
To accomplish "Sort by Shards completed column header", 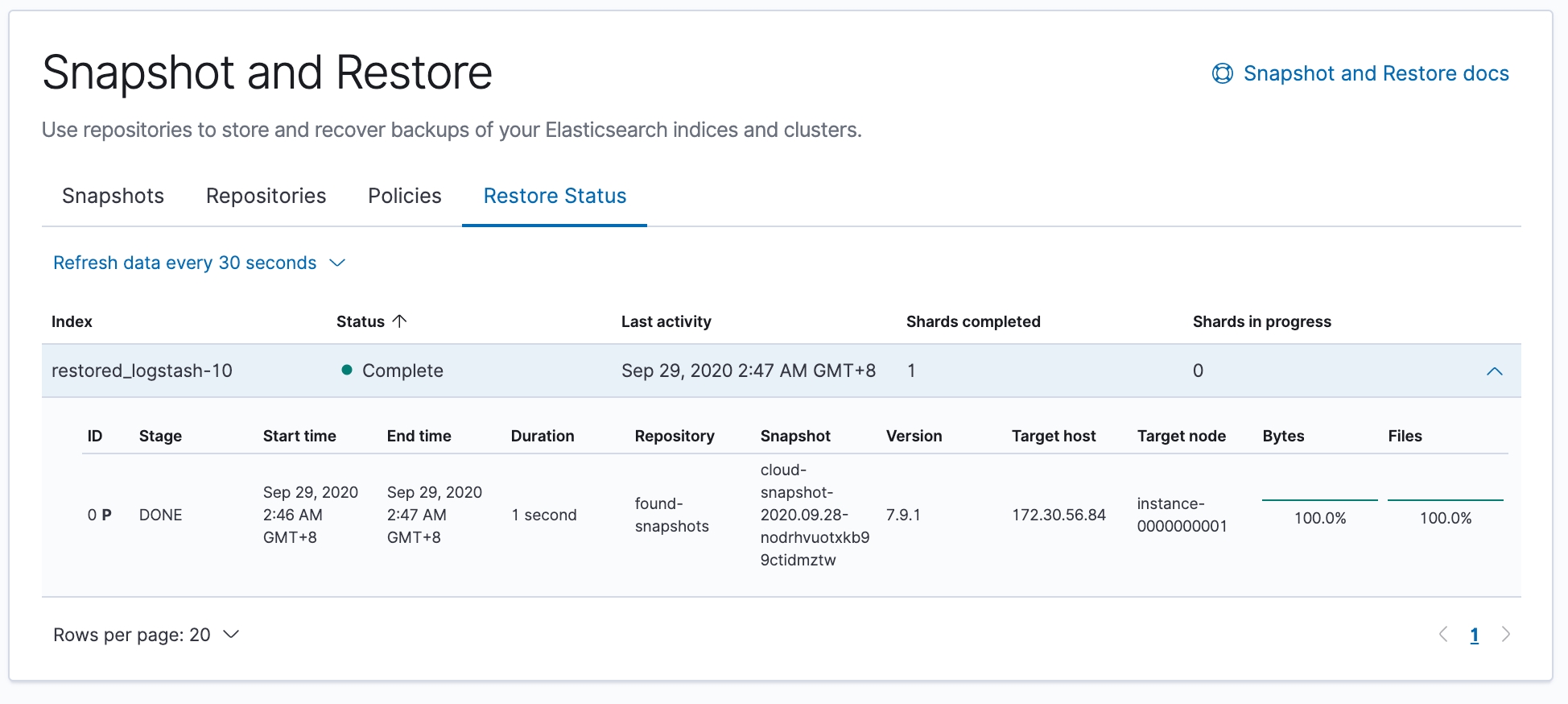I will pos(972,321).
